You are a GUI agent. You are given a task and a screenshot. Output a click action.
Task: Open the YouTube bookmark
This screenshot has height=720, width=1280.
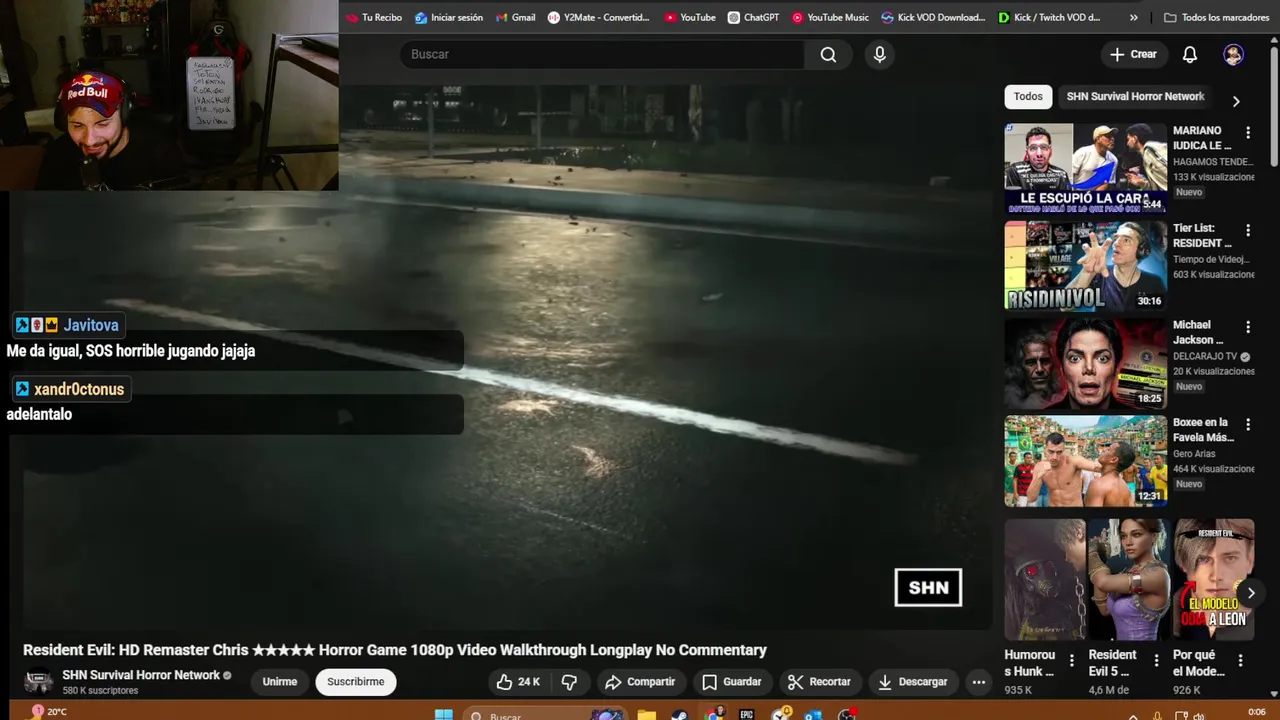(x=690, y=17)
